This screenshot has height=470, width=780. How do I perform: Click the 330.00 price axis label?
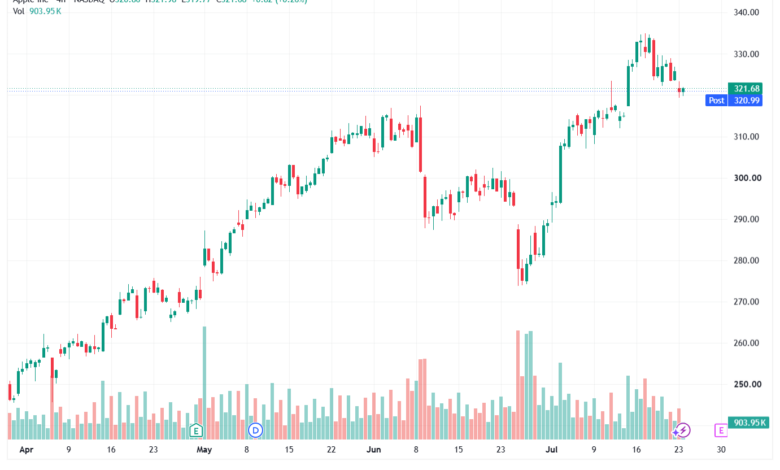click(x=746, y=54)
